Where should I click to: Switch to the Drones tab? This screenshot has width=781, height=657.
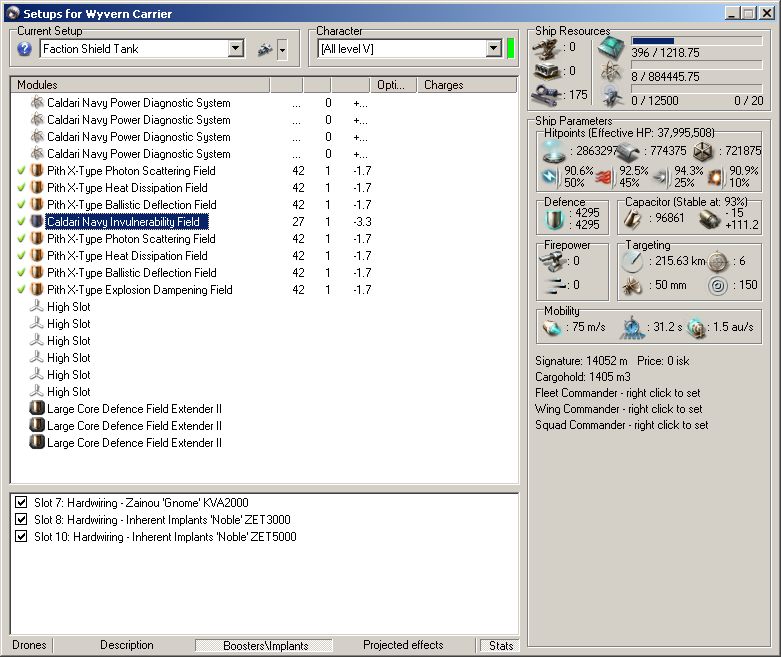30,645
